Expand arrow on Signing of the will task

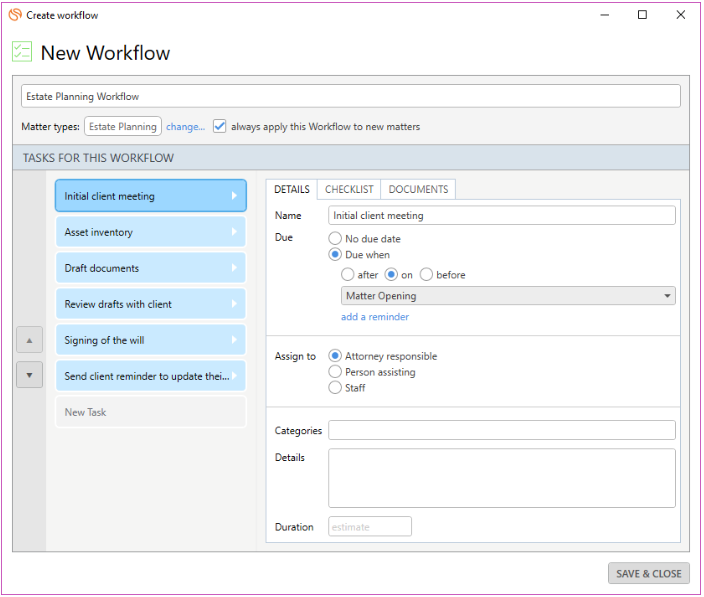[234, 340]
